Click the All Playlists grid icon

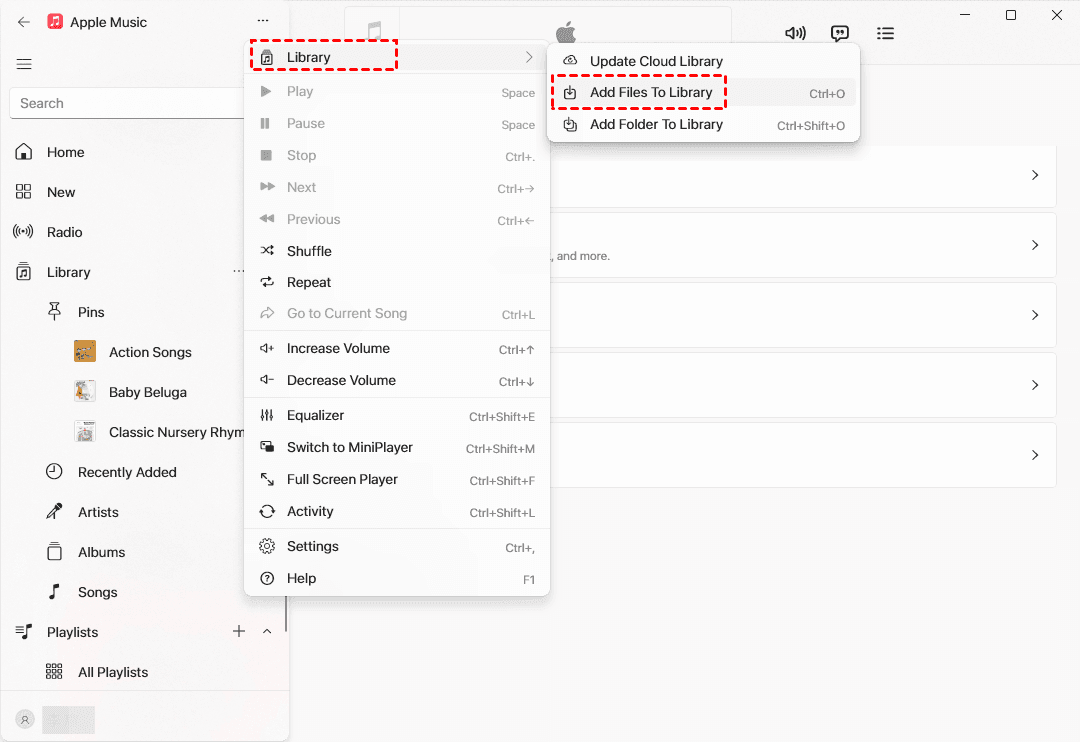tap(54, 671)
